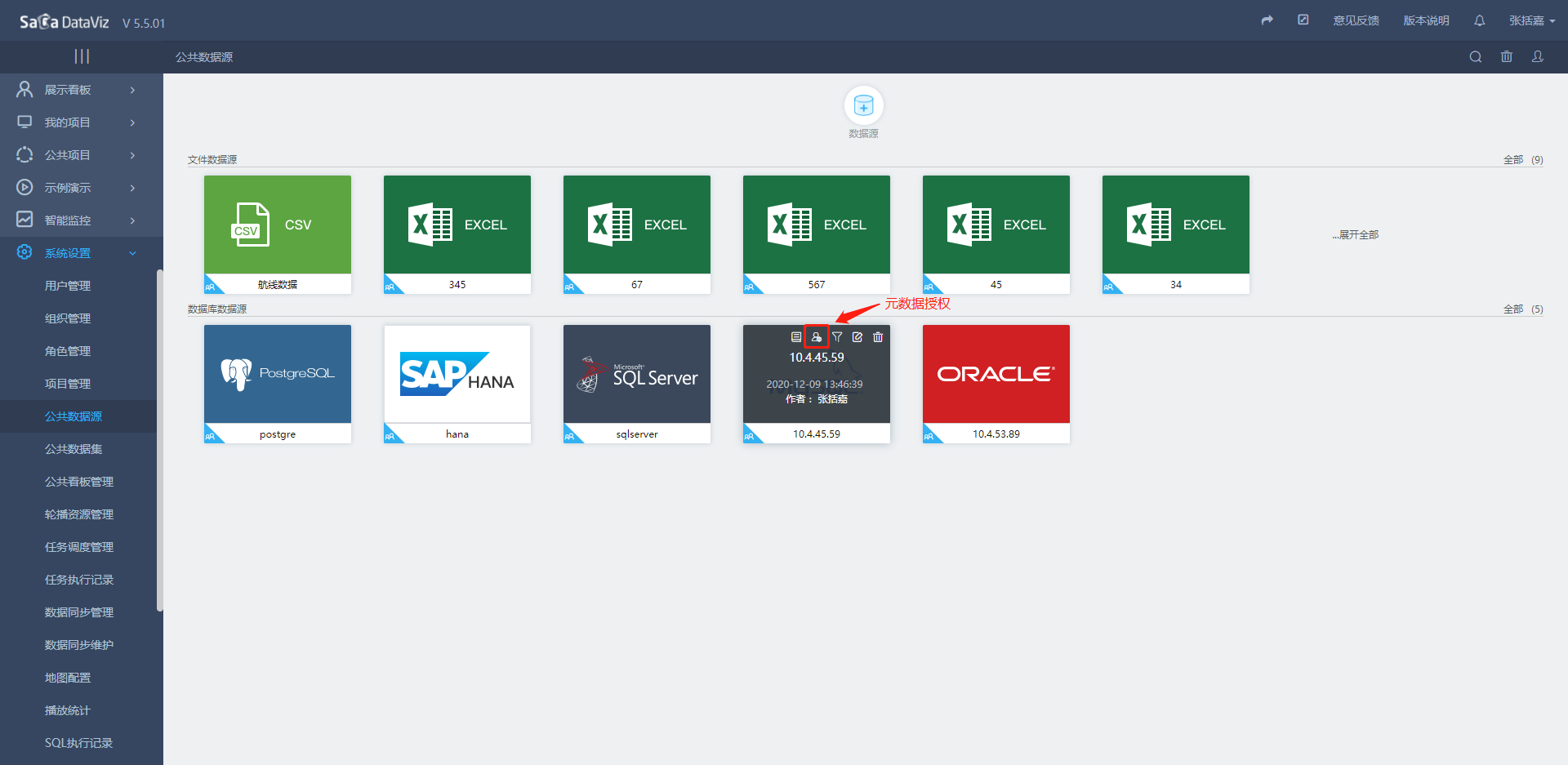Expand the 智能监控 menu chevron

pyautogui.click(x=132, y=220)
